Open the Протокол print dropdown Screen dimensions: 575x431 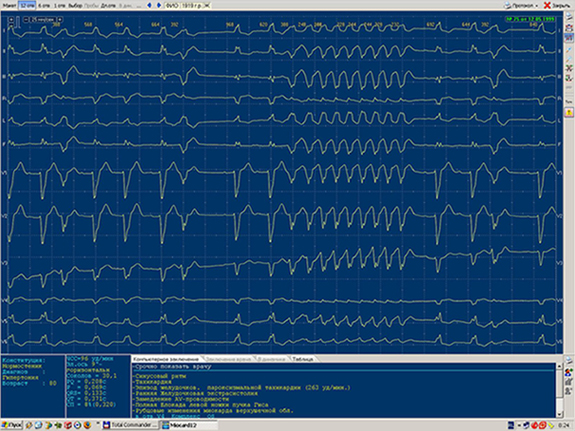click(x=521, y=6)
